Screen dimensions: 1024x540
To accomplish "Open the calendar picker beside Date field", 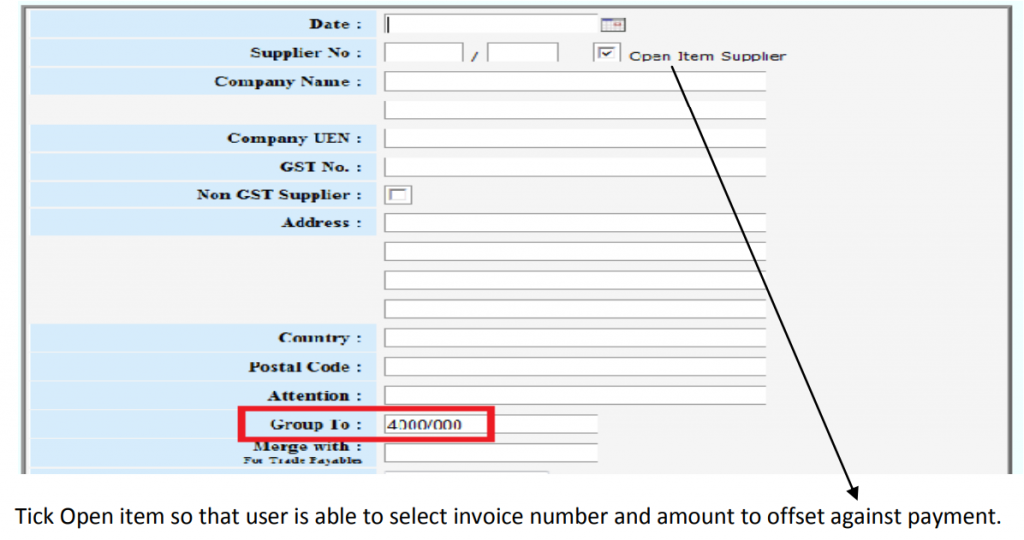I will [x=612, y=24].
